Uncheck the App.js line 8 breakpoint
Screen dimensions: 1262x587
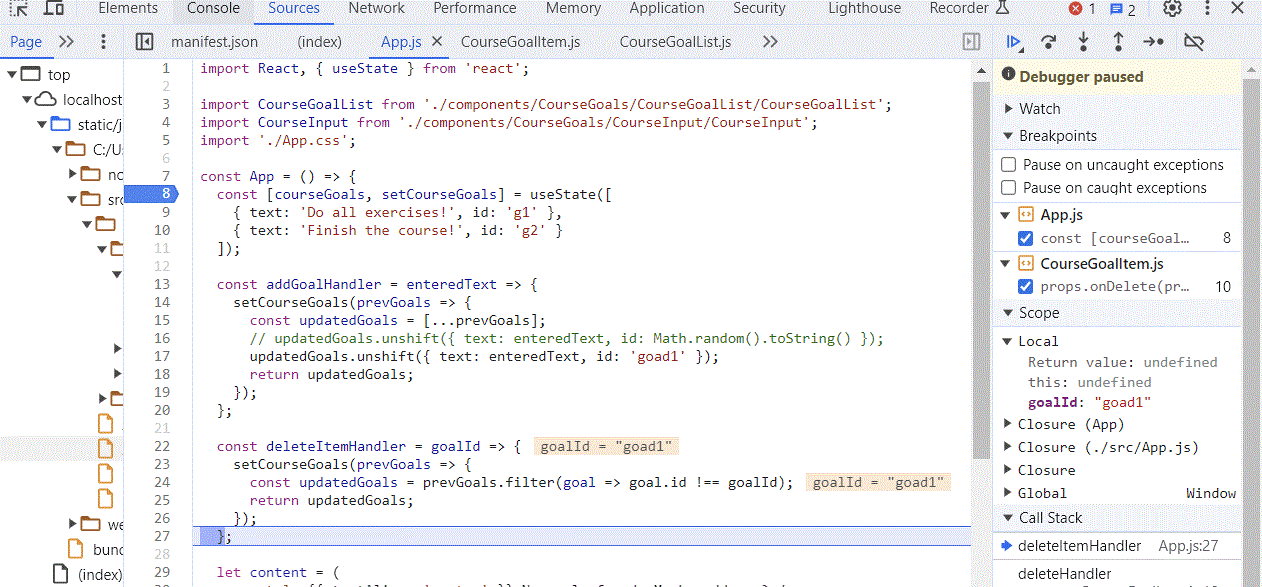coord(1025,238)
